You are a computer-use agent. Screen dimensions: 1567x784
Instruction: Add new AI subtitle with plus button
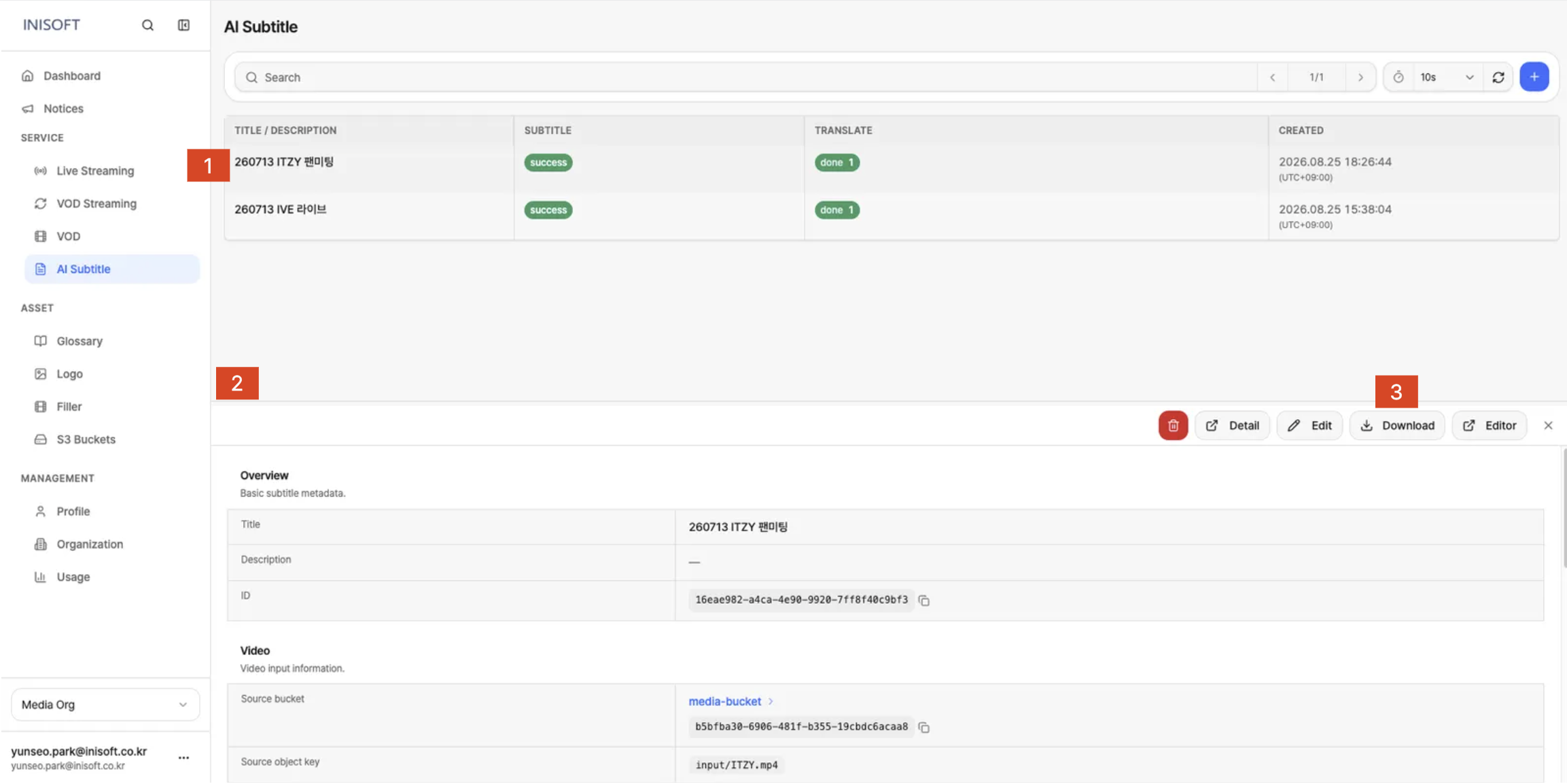click(x=1534, y=77)
